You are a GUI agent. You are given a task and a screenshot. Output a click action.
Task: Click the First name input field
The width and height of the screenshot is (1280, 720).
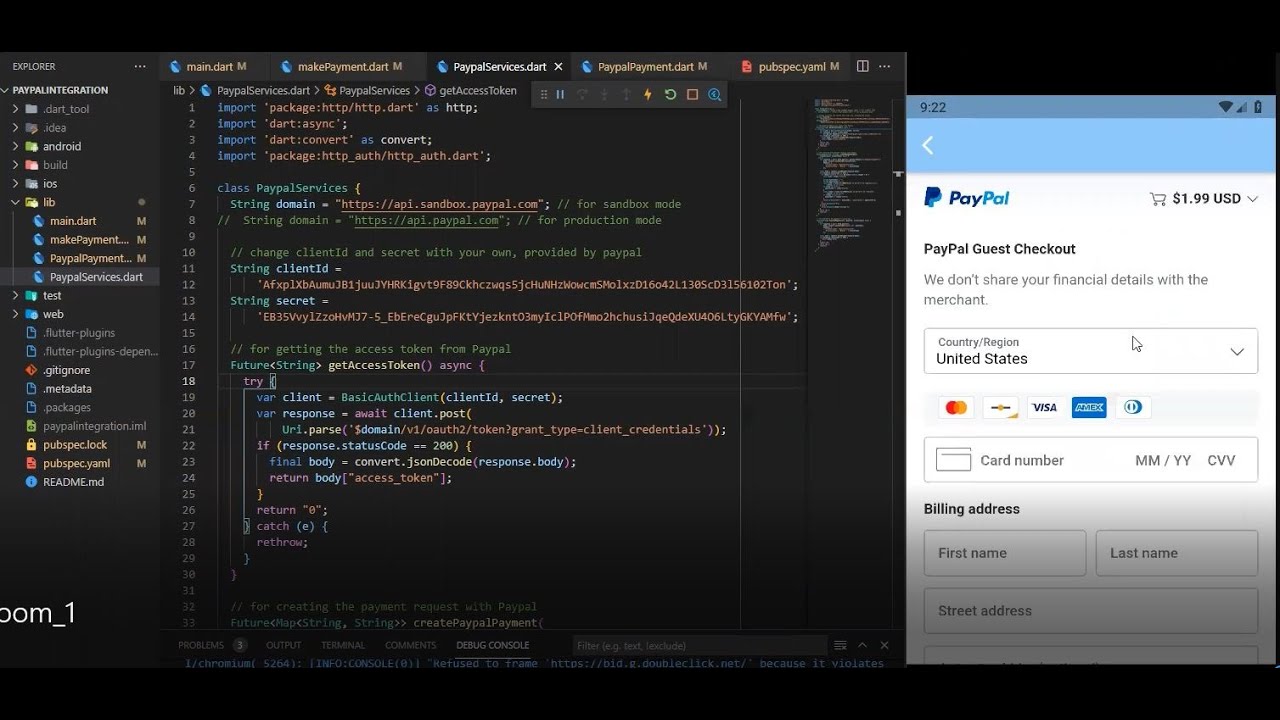point(1005,553)
